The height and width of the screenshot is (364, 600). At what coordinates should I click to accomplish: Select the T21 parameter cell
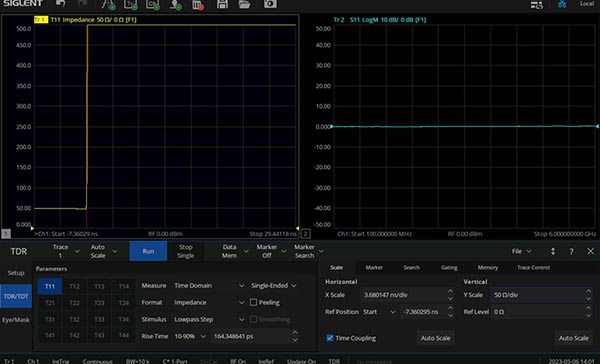coord(50,303)
